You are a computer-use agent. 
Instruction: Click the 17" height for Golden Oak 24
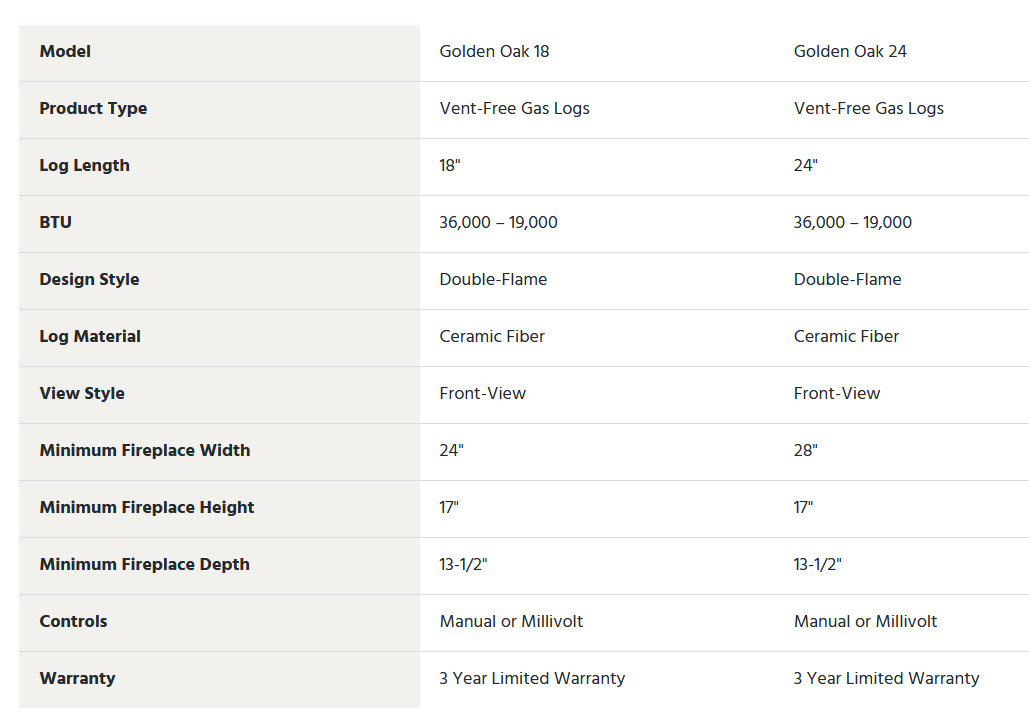803,508
